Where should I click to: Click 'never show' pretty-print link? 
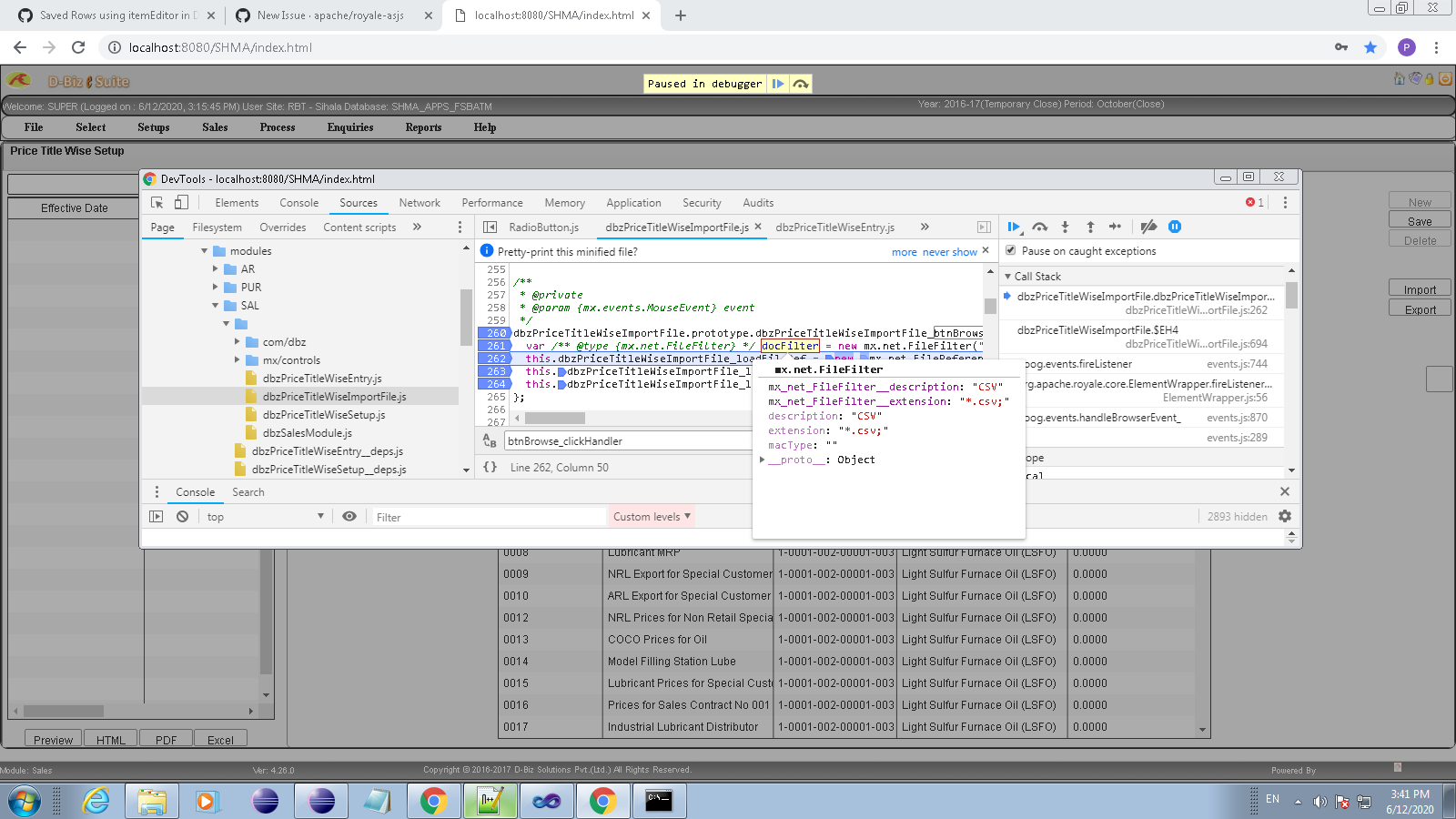(x=949, y=252)
